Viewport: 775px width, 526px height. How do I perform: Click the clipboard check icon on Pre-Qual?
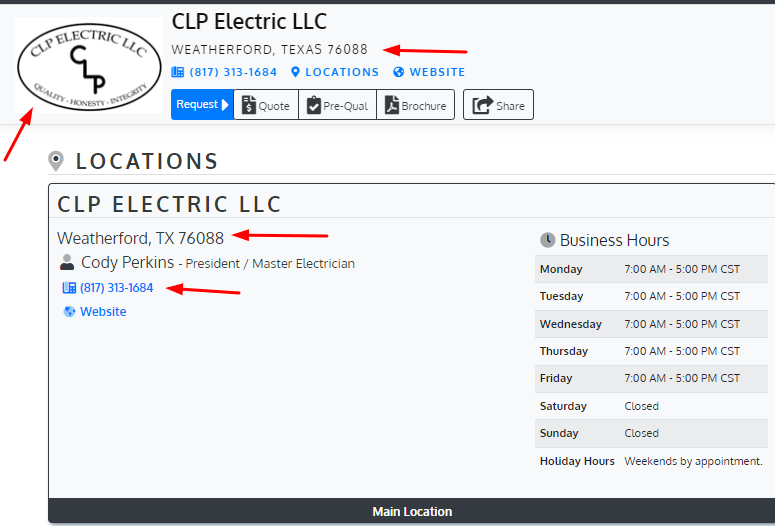(313, 105)
